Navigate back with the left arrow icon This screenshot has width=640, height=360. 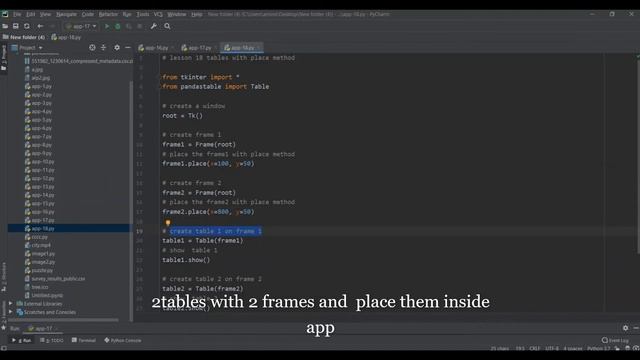[x=40, y=26]
